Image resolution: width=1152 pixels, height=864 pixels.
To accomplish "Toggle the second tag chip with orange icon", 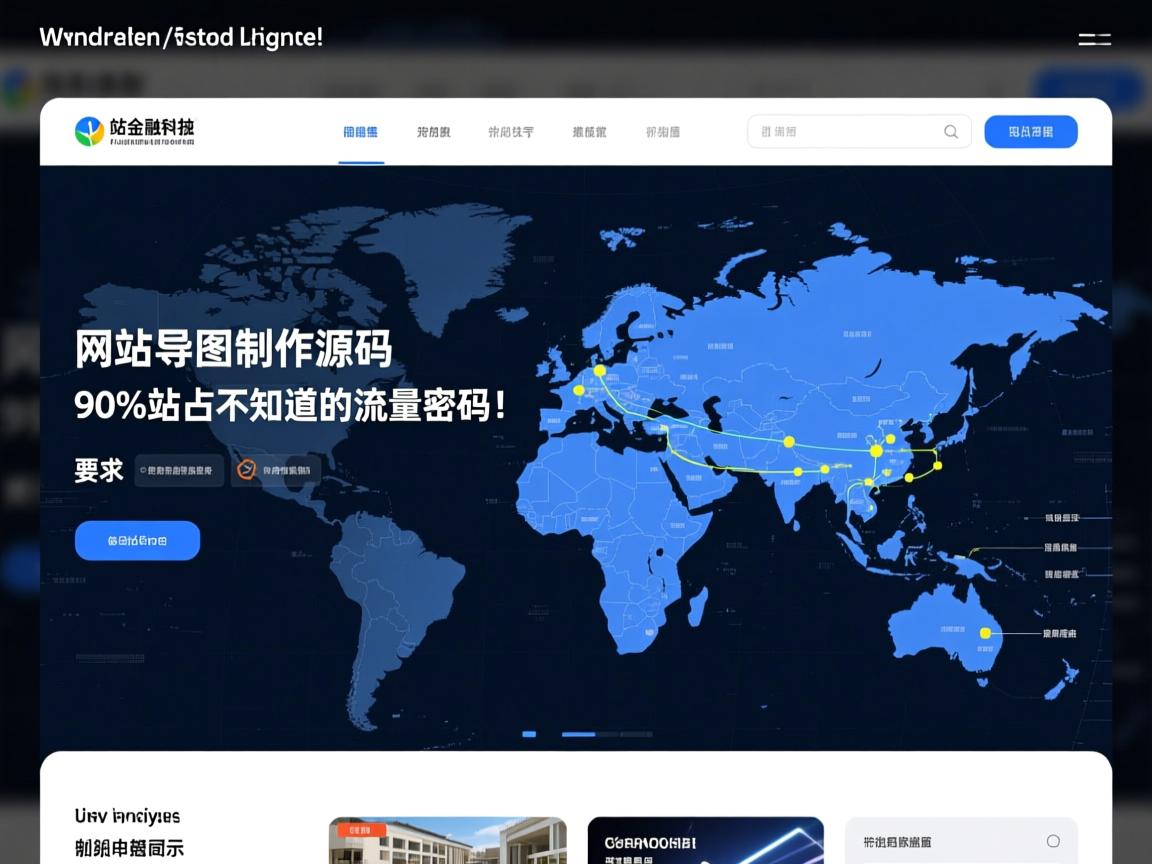I will 276,469.
